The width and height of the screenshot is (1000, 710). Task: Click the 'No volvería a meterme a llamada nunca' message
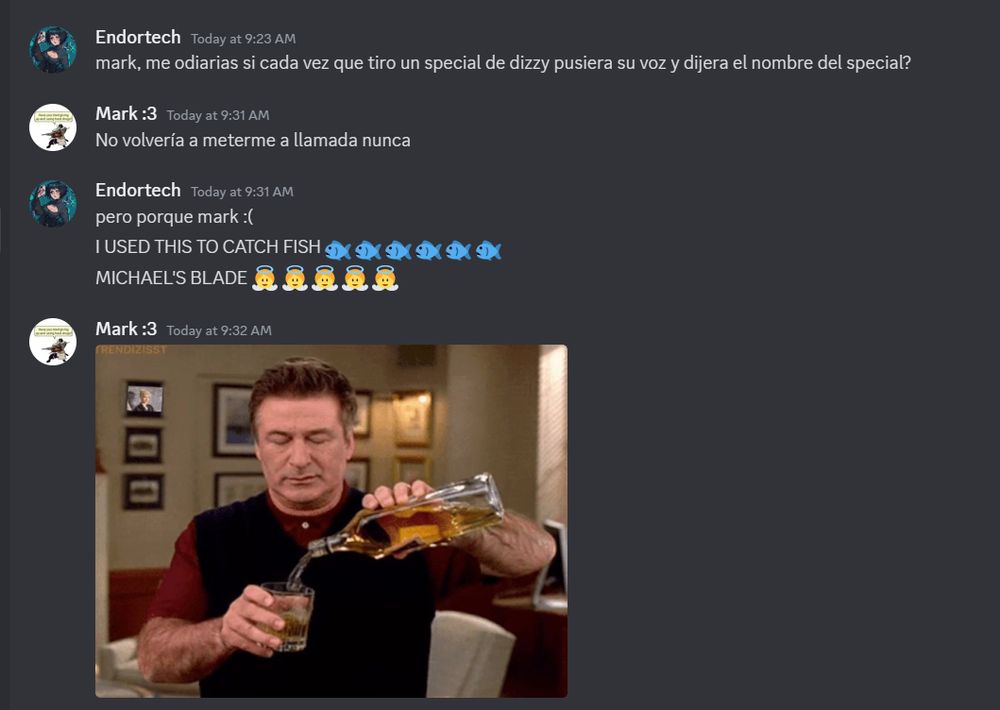click(253, 140)
